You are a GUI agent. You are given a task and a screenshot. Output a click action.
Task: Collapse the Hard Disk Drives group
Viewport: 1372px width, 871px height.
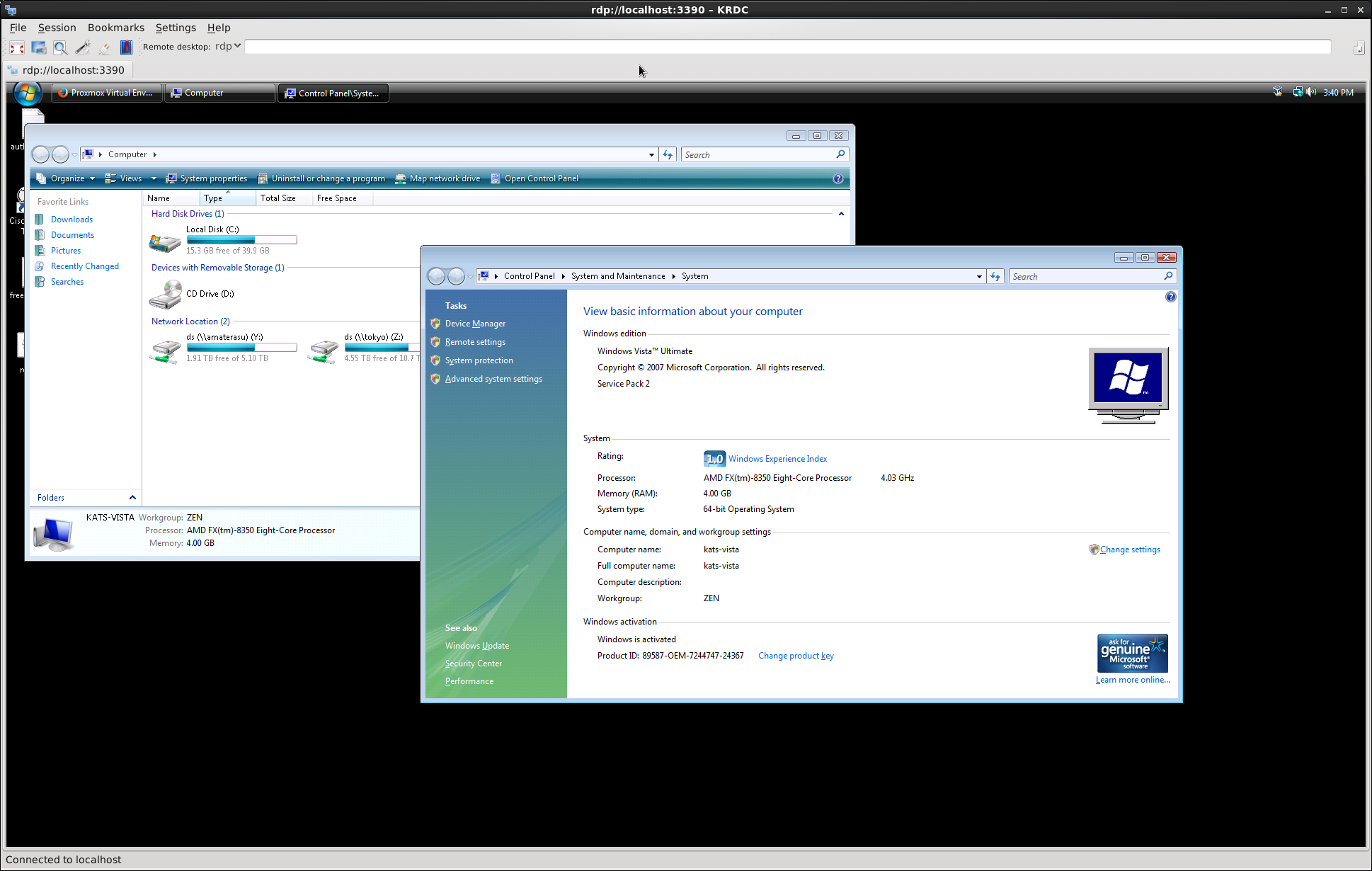pyautogui.click(x=841, y=214)
